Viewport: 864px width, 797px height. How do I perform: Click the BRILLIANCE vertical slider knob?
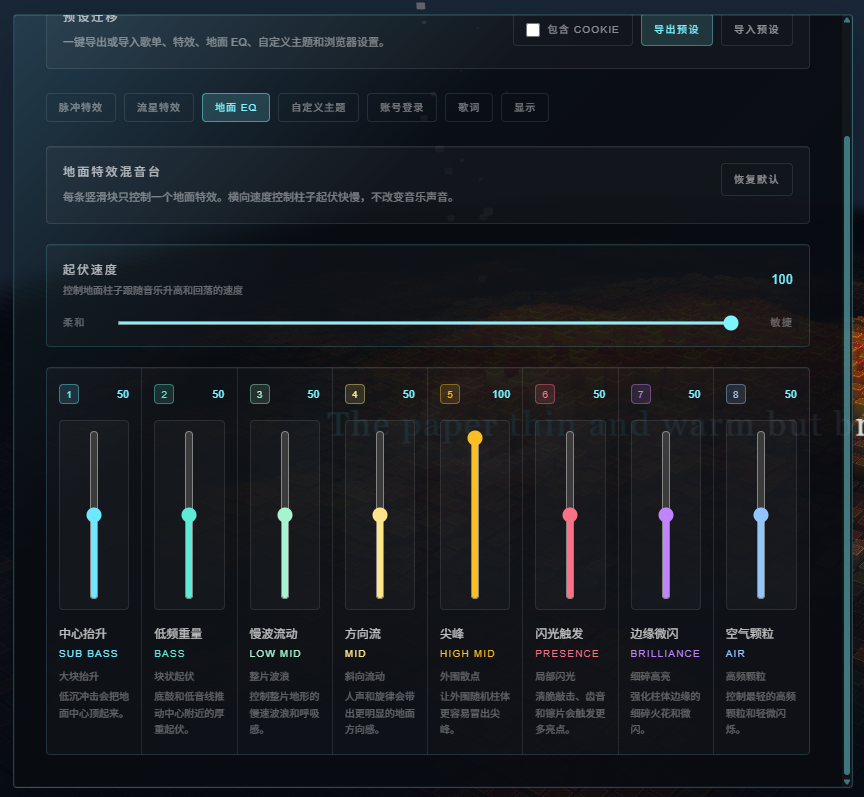tap(666, 515)
